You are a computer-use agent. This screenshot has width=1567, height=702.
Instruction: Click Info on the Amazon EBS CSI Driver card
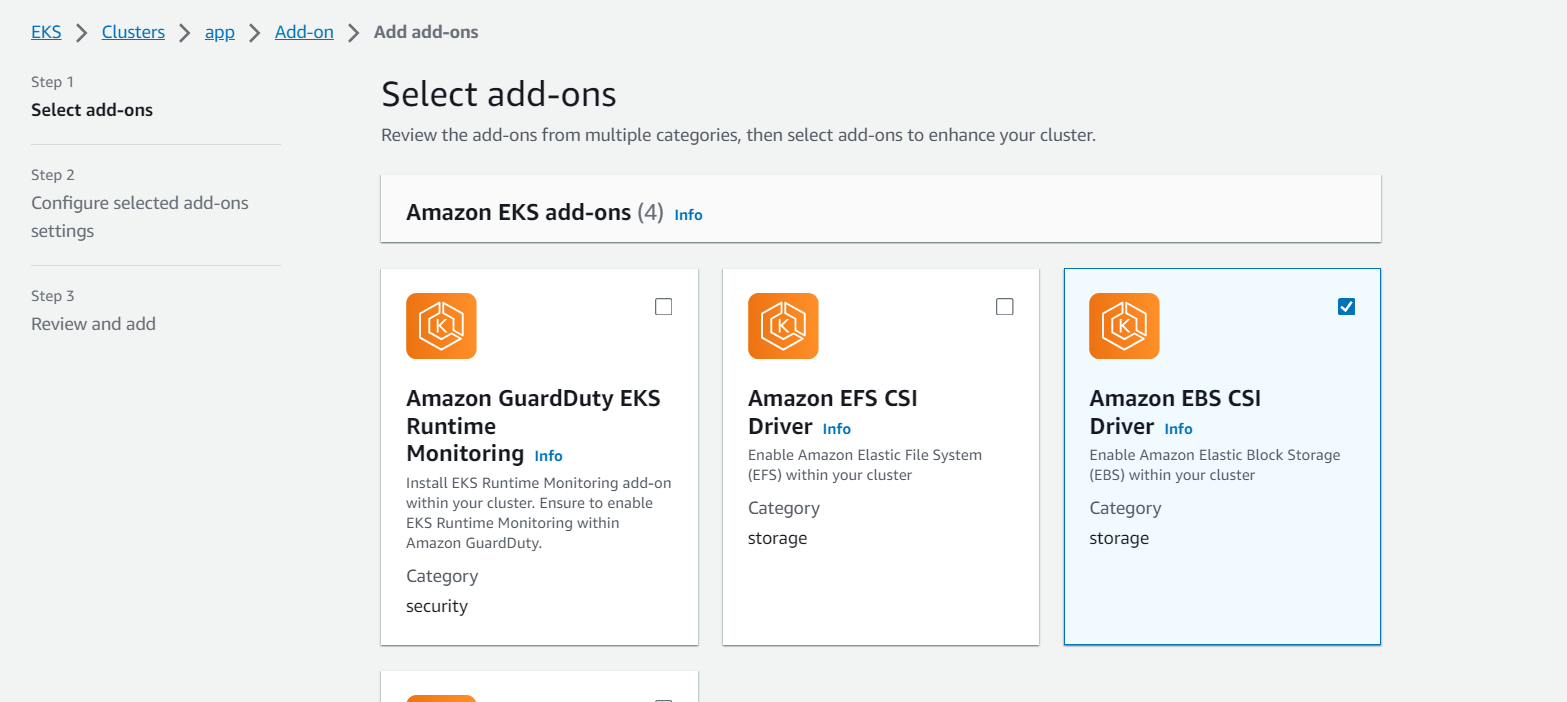click(x=1178, y=428)
